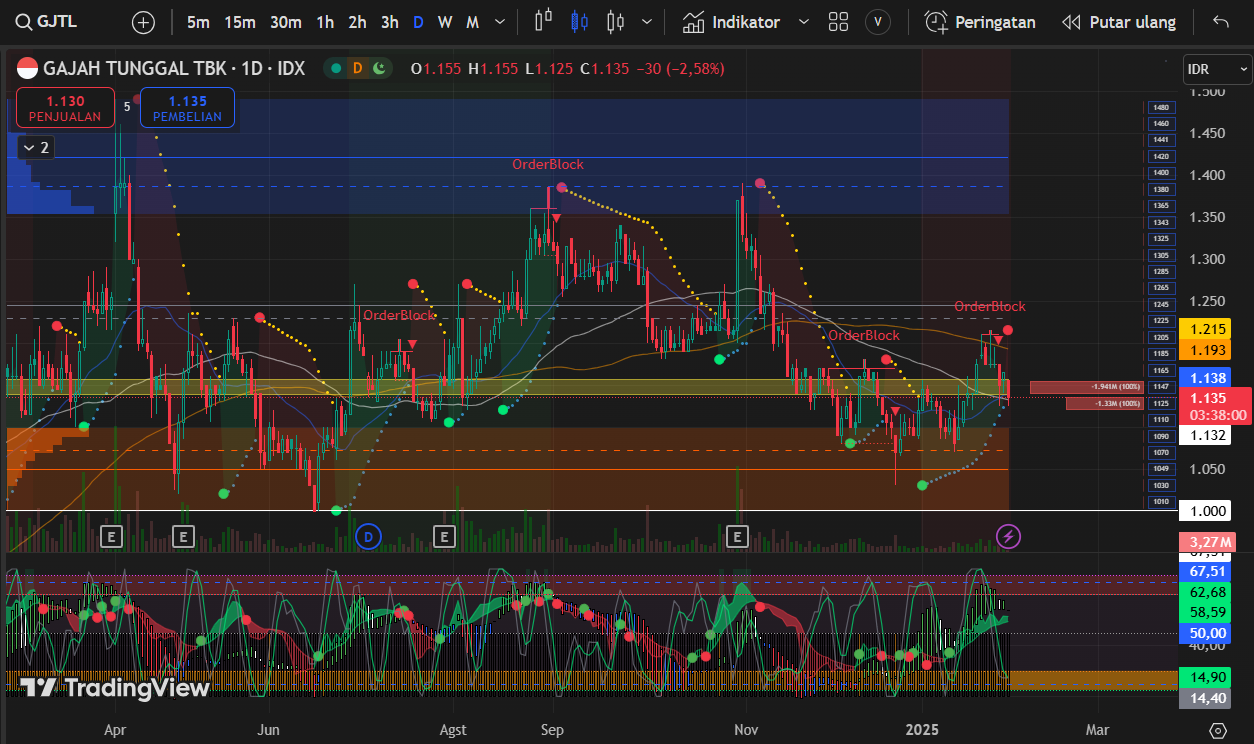Click the earnings E marker near Nov
Image resolution: width=1254 pixels, height=744 pixels.
click(x=739, y=537)
